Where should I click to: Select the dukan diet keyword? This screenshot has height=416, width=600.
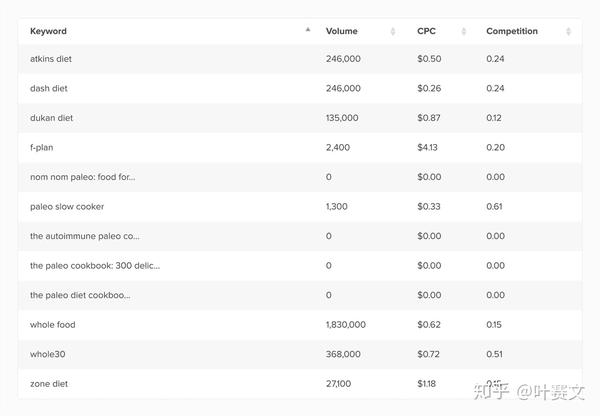[51, 118]
